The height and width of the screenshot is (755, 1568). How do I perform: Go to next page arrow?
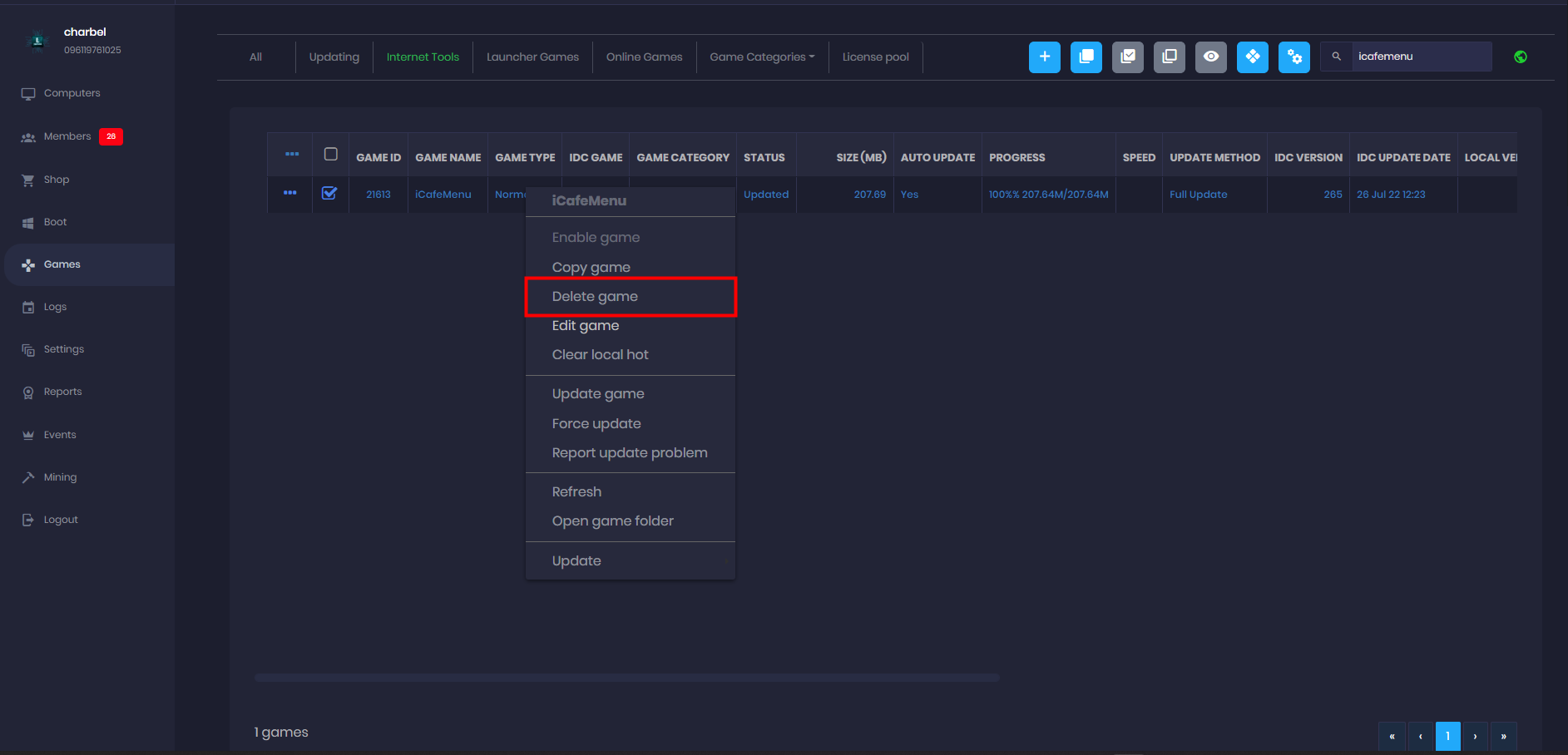pyautogui.click(x=1475, y=736)
